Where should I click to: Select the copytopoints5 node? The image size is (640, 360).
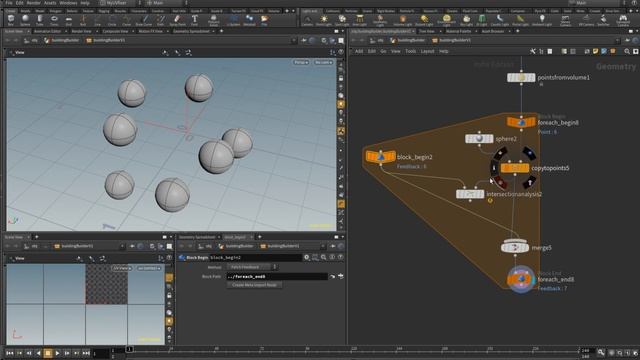[515, 168]
